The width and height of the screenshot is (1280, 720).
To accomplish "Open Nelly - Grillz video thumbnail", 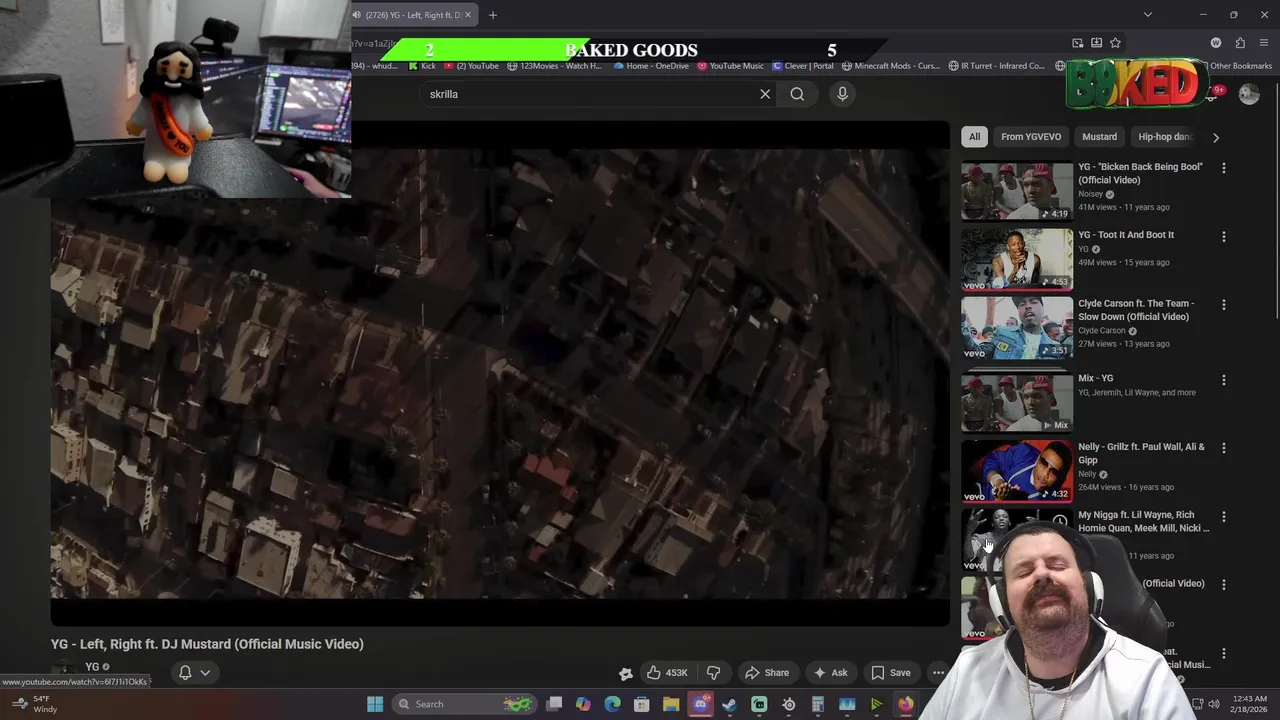I will click(1017, 470).
